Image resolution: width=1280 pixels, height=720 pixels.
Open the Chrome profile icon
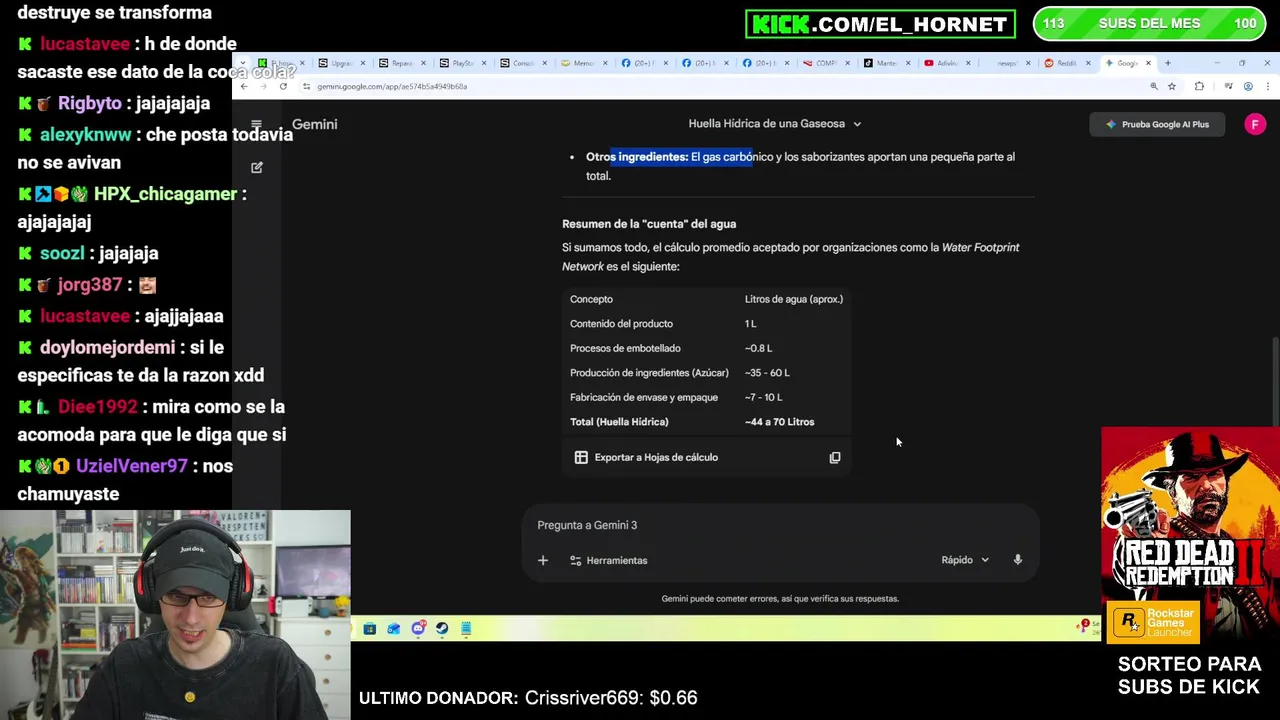(x=1248, y=87)
